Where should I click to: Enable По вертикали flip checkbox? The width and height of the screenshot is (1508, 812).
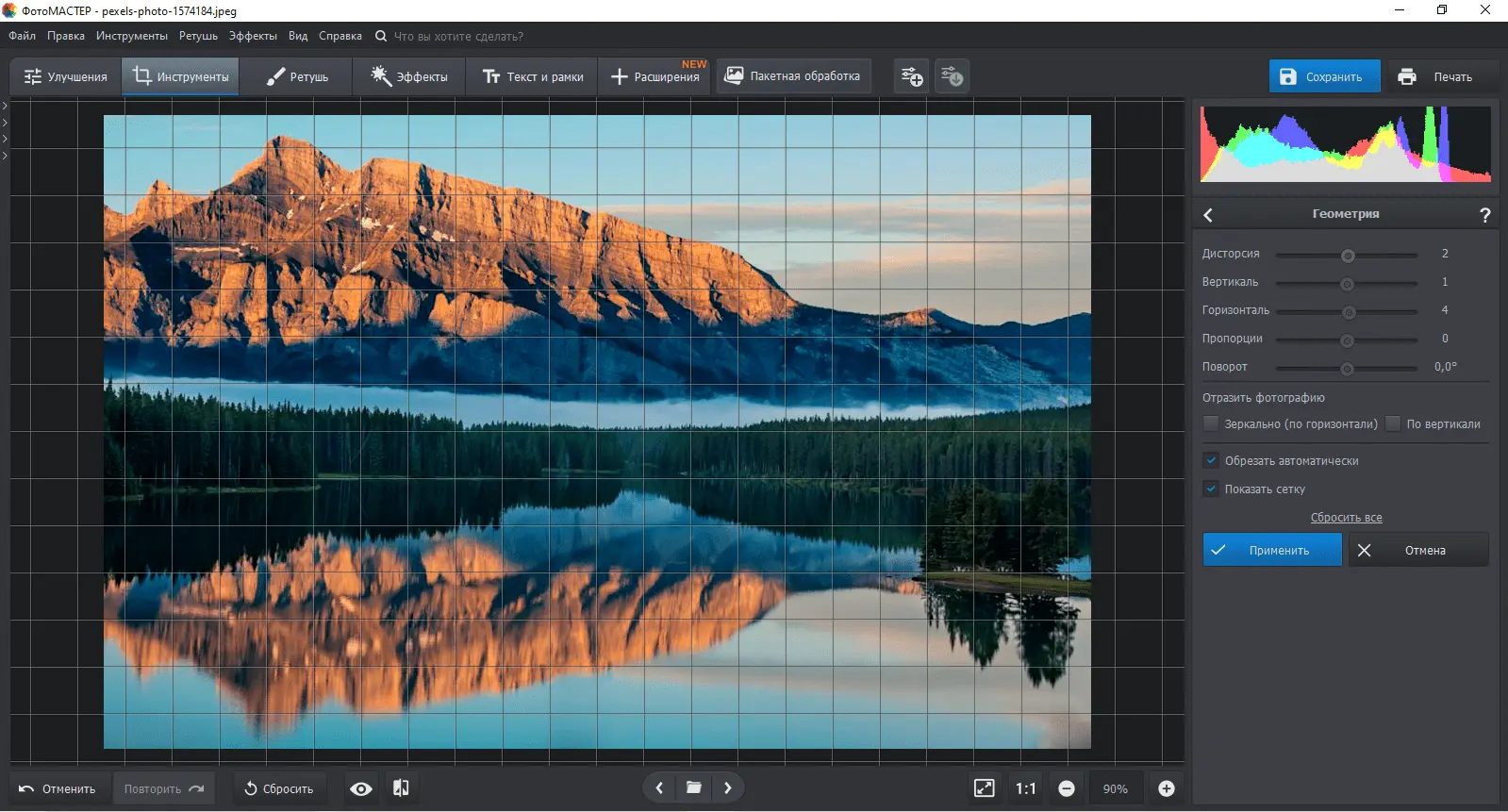1393,424
